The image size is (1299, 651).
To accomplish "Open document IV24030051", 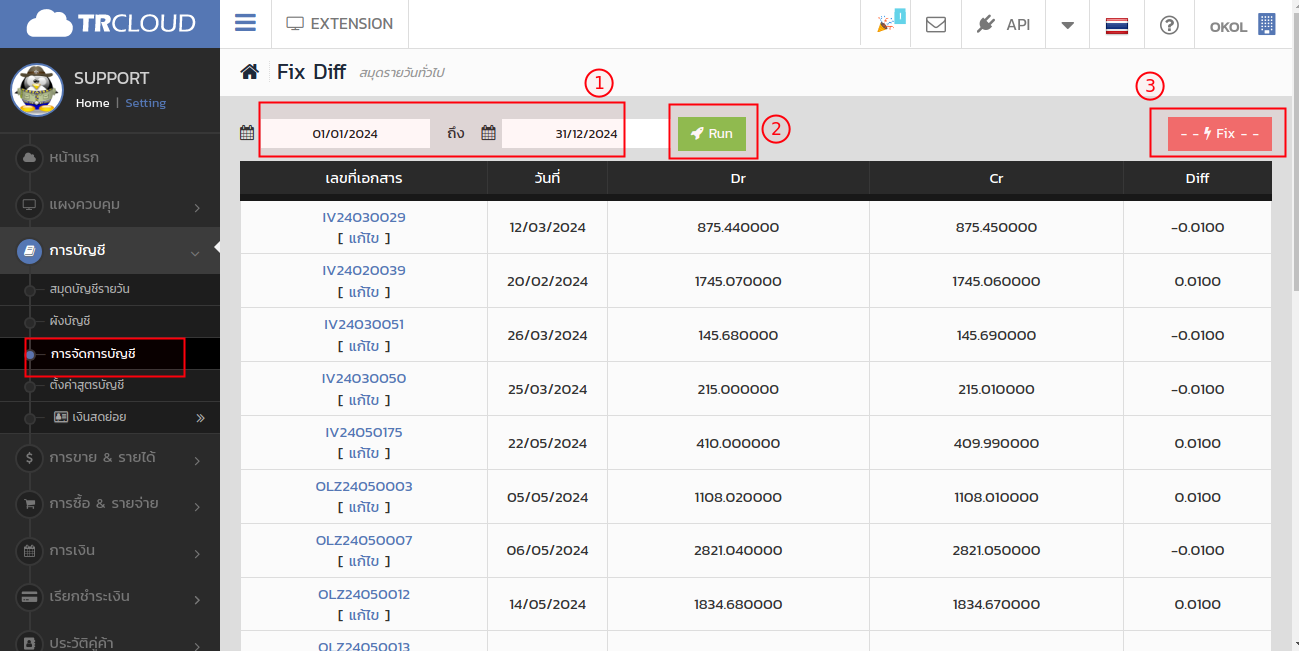I will point(364,325).
